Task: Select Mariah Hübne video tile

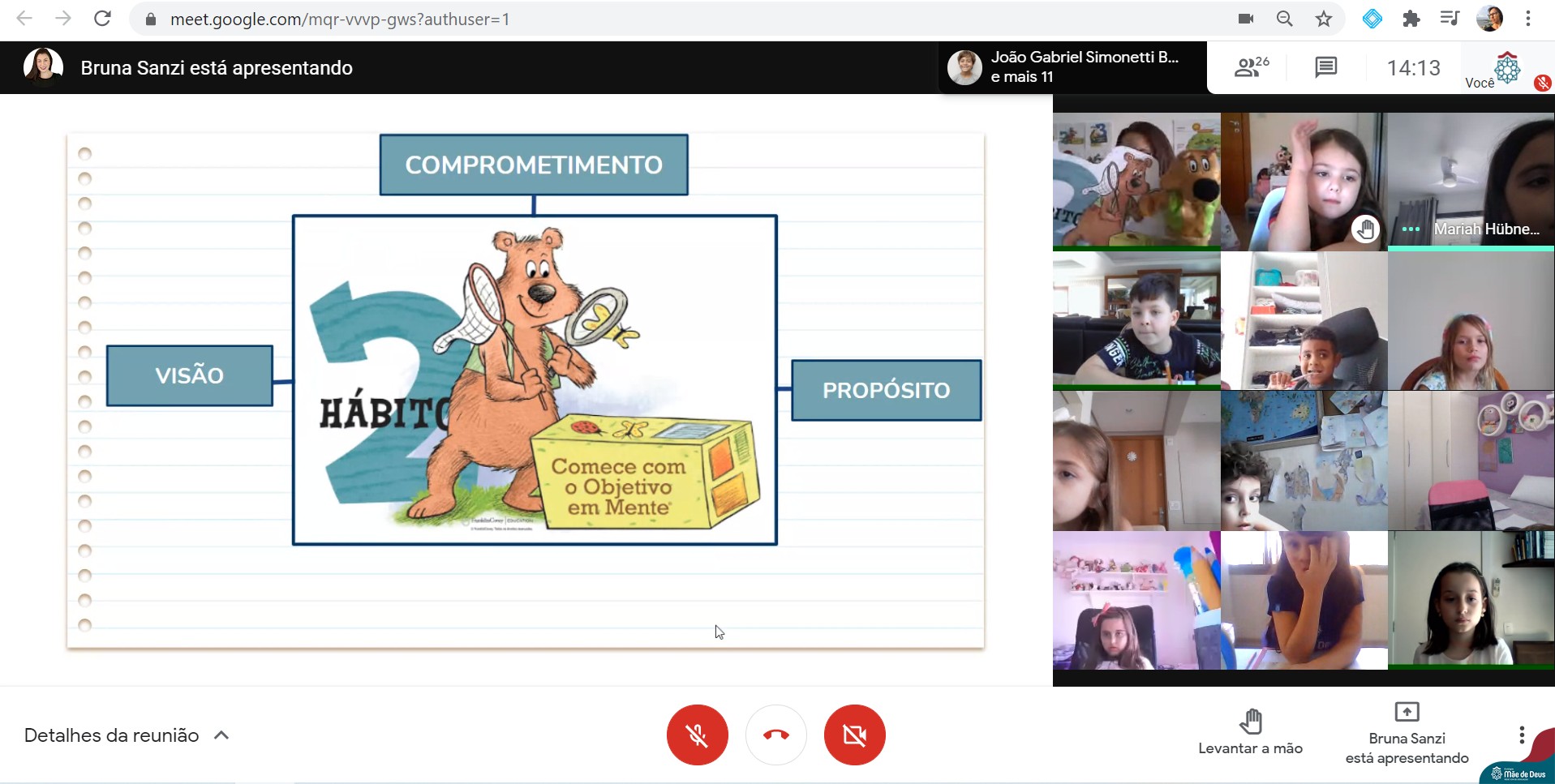Action: tap(1471, 182)
